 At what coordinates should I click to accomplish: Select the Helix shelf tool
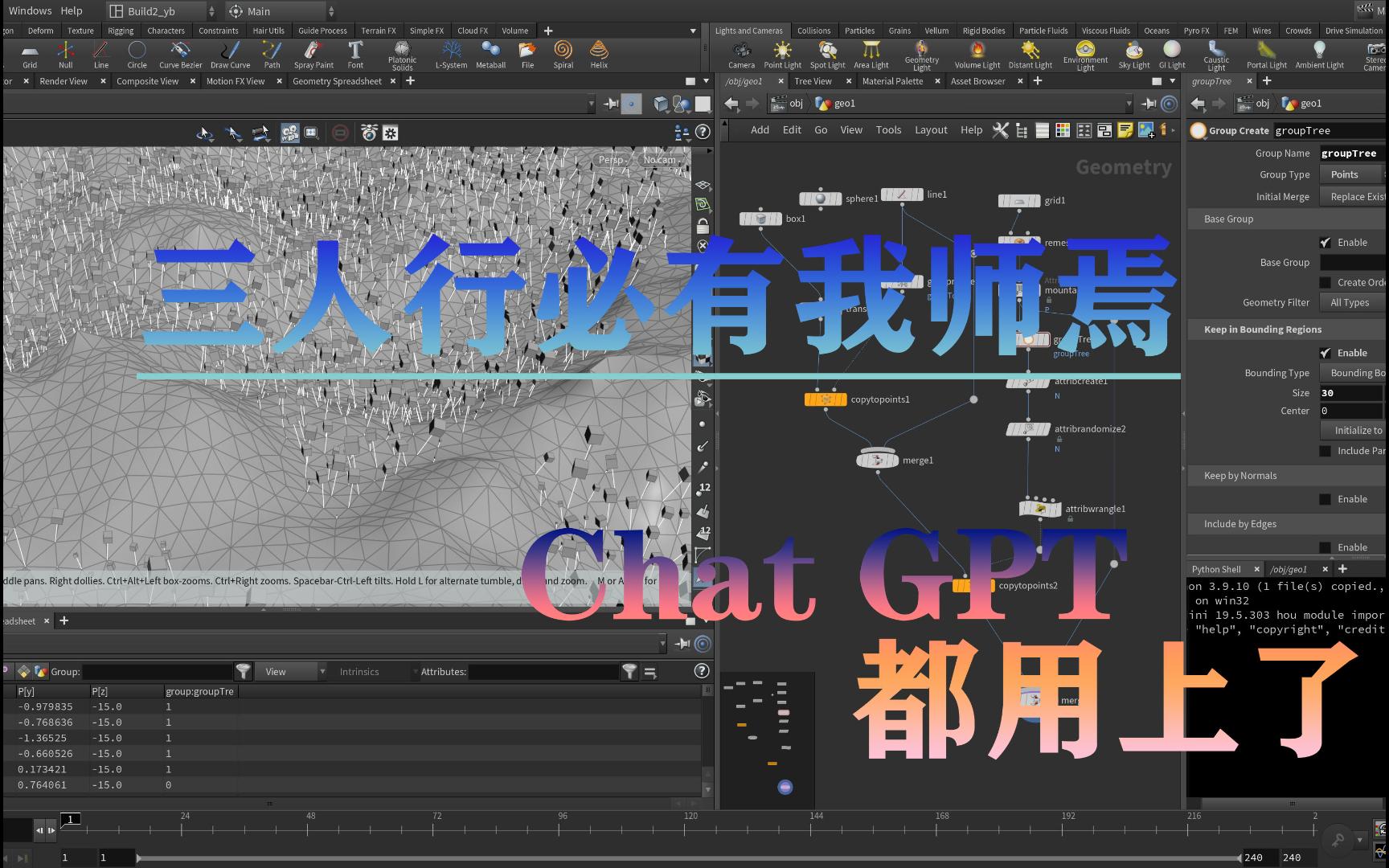click(599, 55)
